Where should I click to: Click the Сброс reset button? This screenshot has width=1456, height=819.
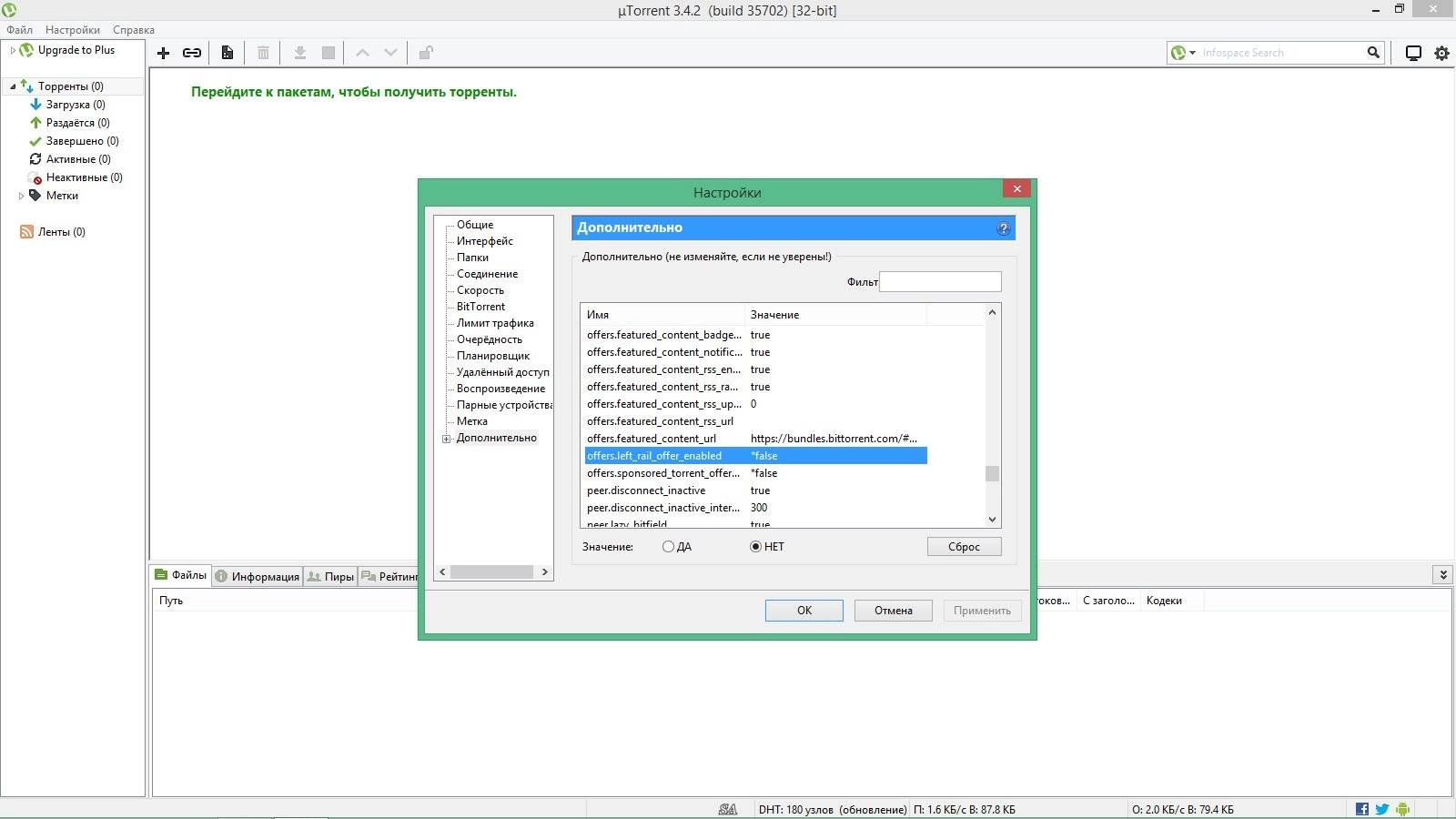[965, 547]
